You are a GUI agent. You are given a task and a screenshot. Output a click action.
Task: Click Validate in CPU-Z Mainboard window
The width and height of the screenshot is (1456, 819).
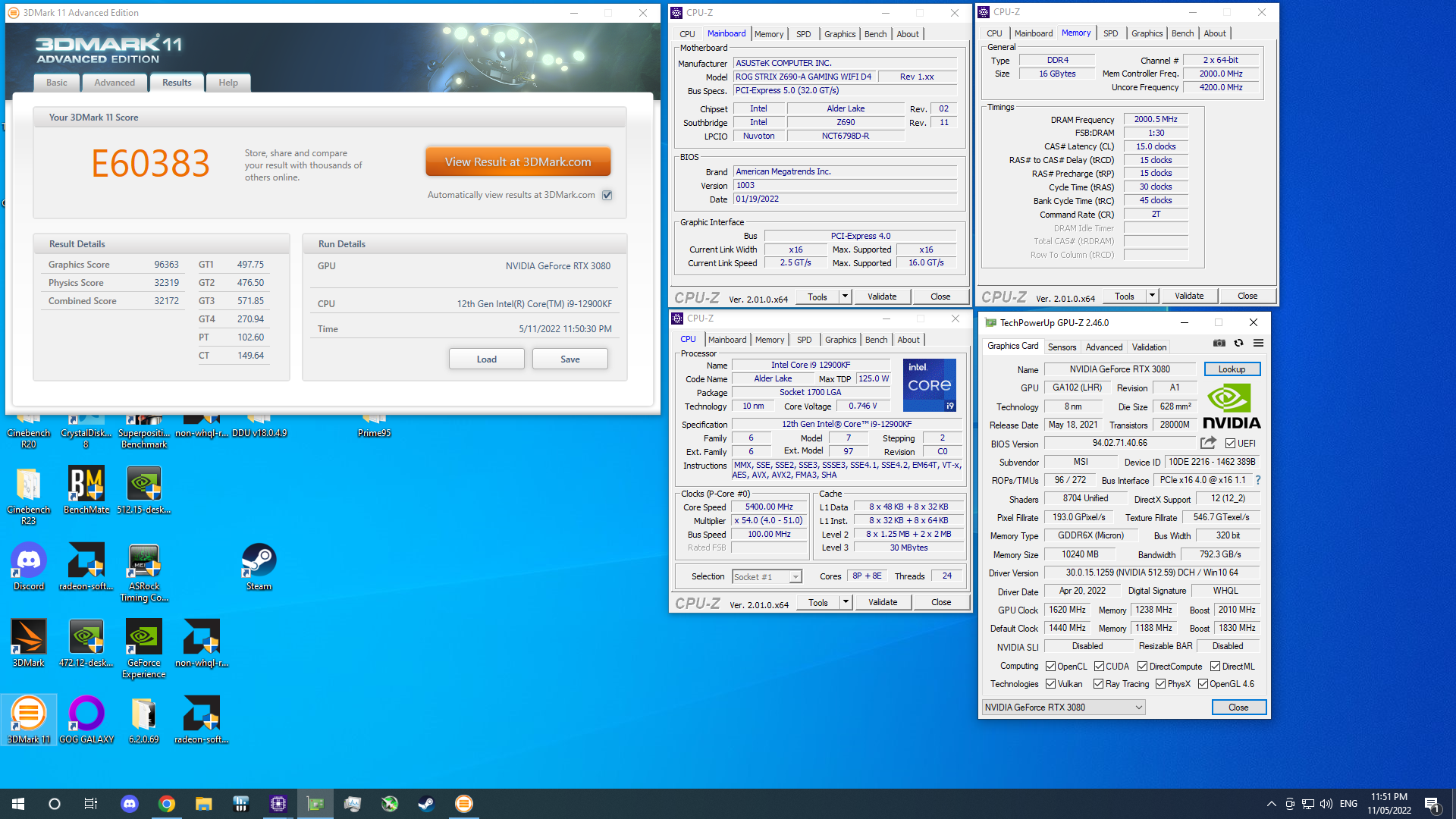[x=882, y=297]
